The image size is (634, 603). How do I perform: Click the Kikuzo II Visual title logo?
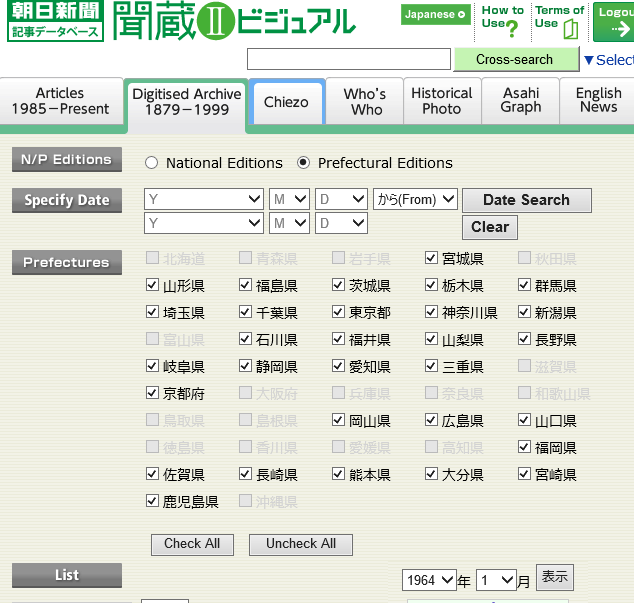point(234,21)
